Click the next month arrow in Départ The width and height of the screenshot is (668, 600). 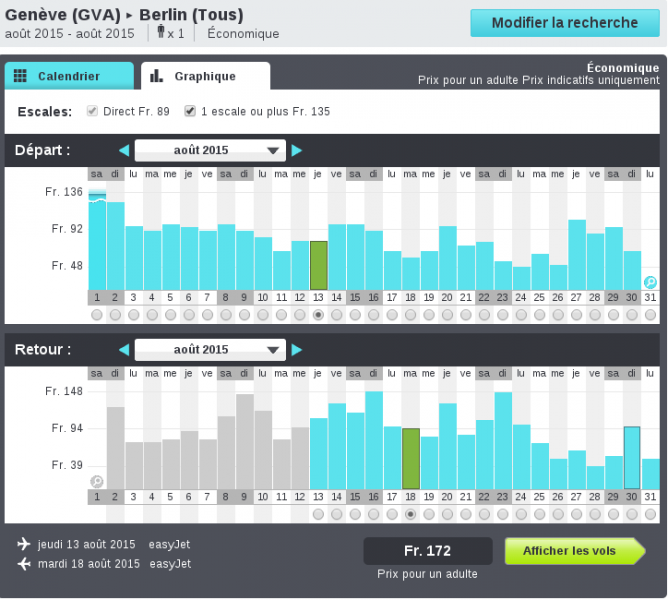(296, 151)
